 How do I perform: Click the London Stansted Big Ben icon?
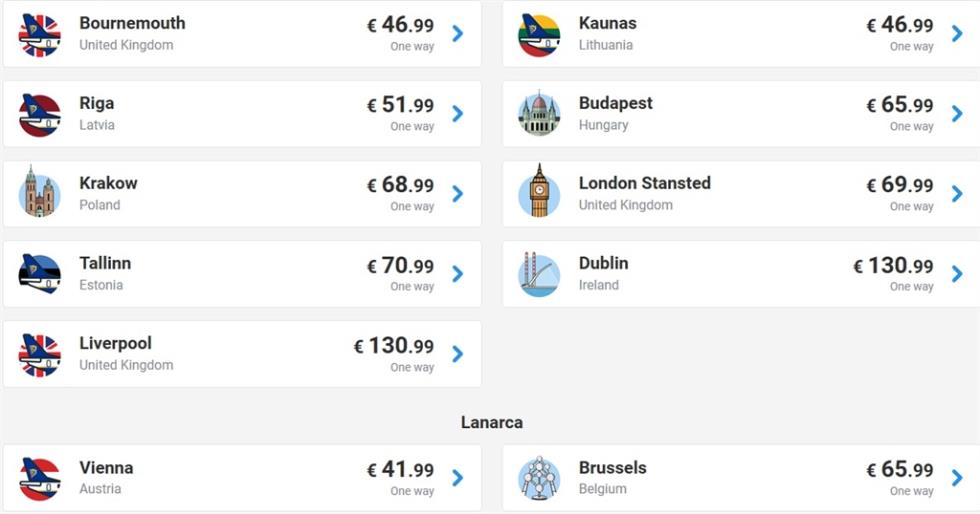tap(539, 191)
